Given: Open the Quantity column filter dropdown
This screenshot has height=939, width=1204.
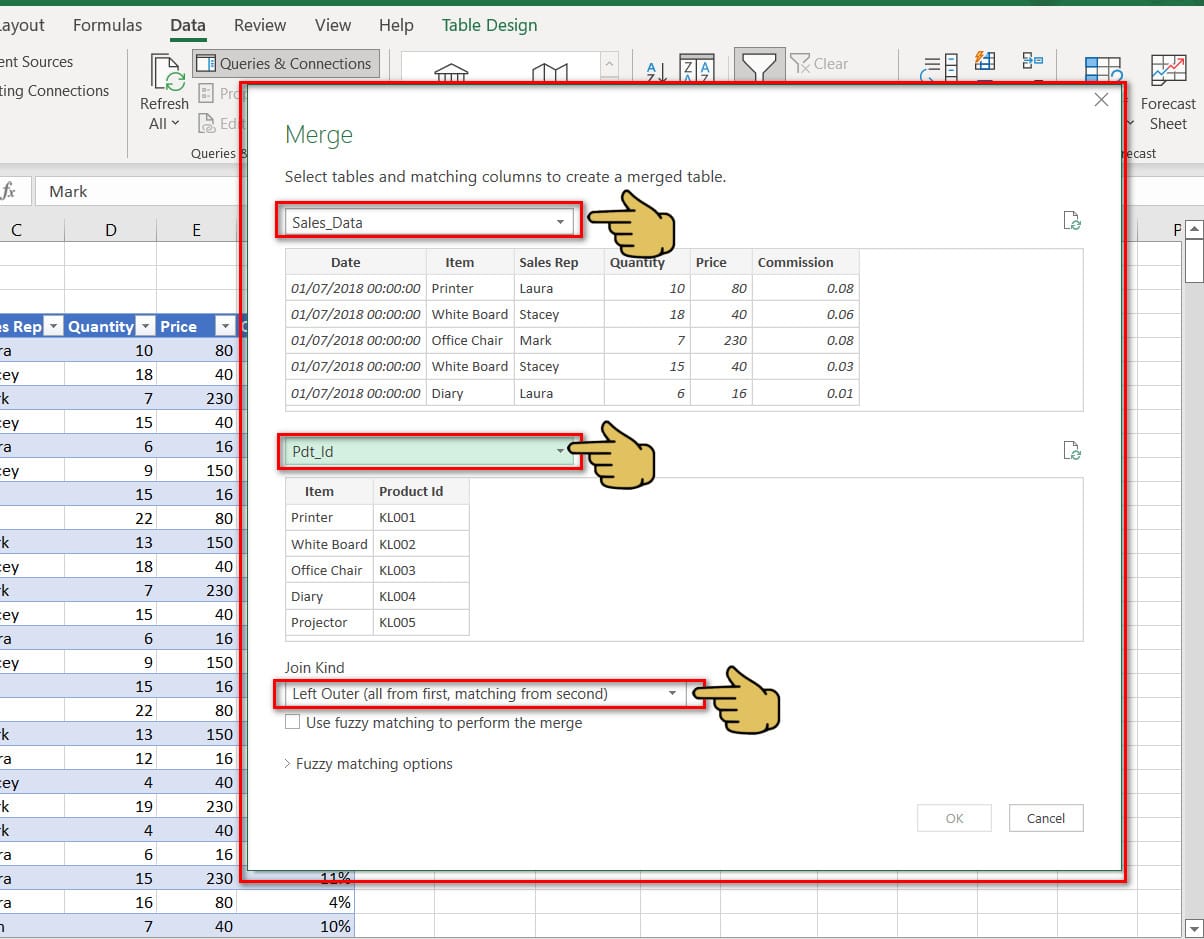Looking at the screenshot, I should 145,326.
